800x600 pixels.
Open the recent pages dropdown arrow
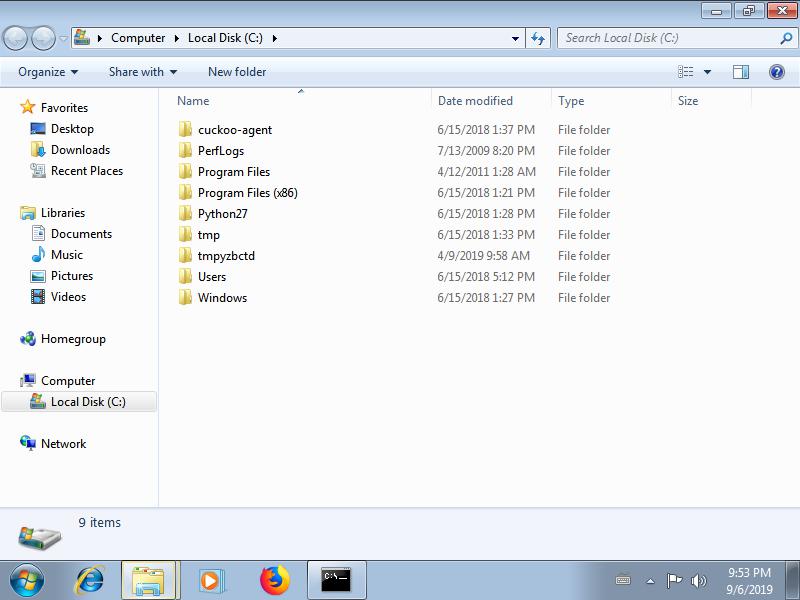click(63, 38)
